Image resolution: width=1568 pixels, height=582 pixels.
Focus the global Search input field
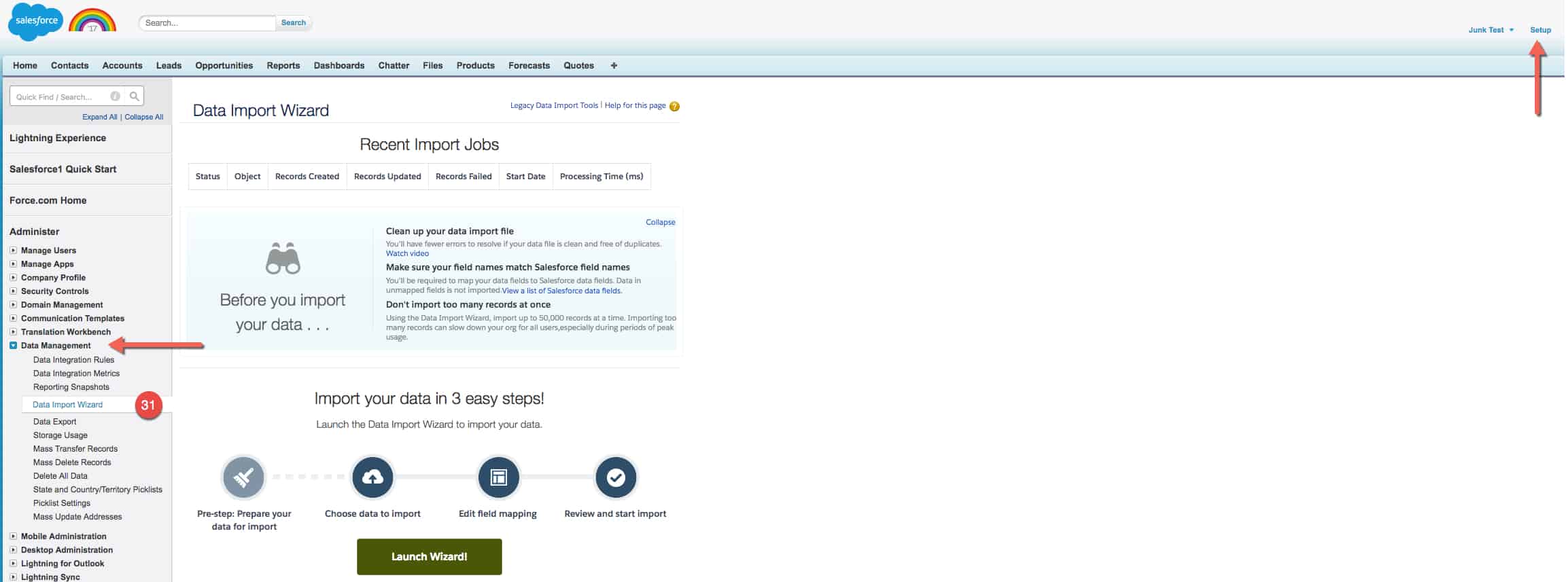[207, 23]
